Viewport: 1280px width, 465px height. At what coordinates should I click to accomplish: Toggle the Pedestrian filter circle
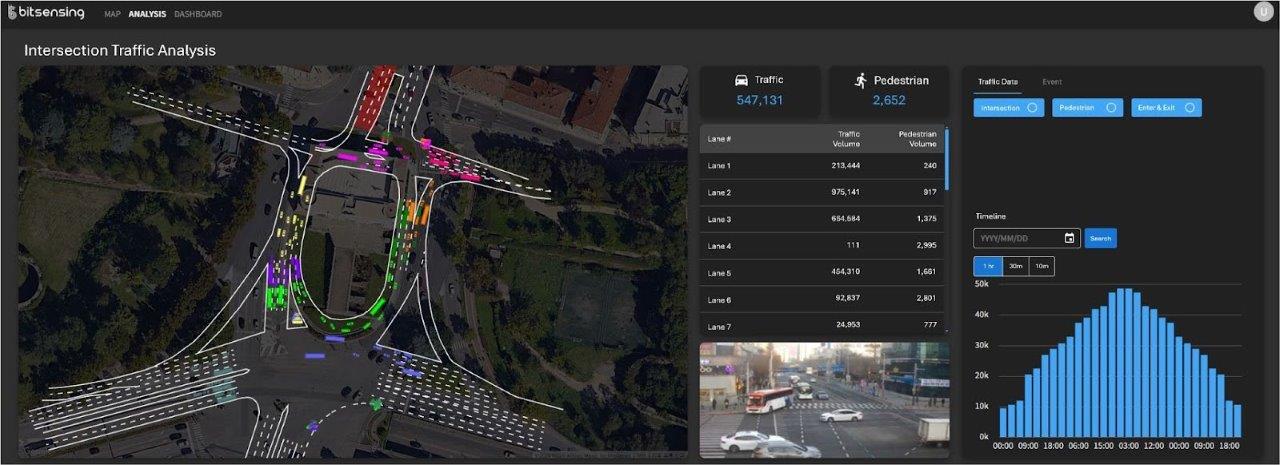pos(1111,108)
